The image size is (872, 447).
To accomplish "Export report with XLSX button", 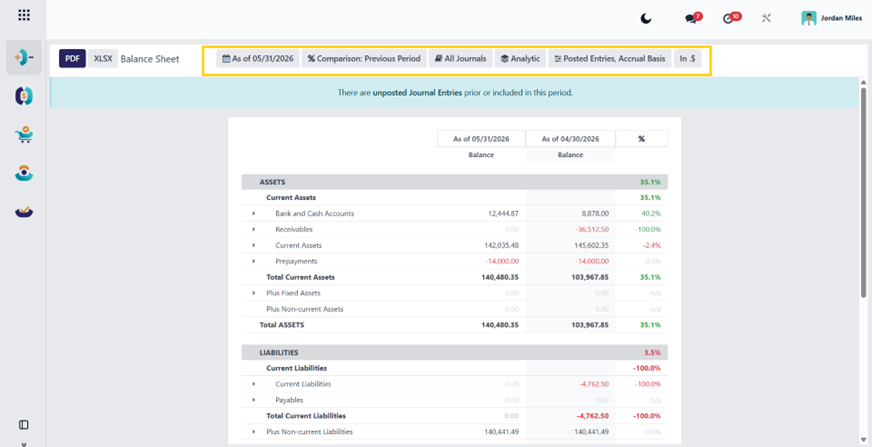I will coord(103,58).
